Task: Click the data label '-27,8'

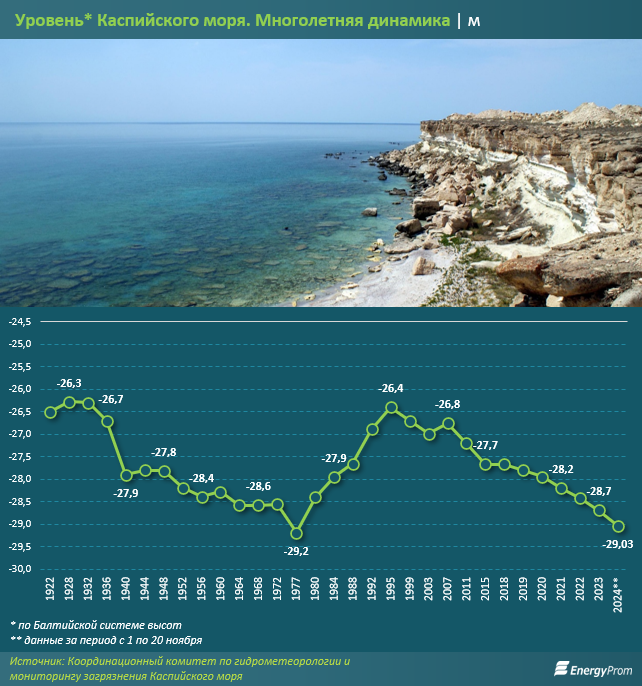Action: point(164,452)
